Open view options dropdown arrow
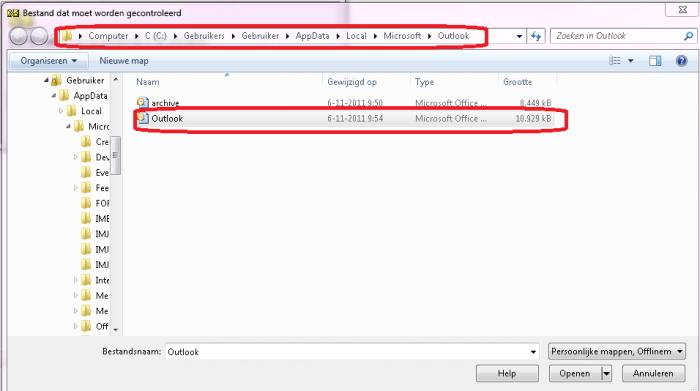The height and width of the screenshot is (391, 700). click(630, 61)
